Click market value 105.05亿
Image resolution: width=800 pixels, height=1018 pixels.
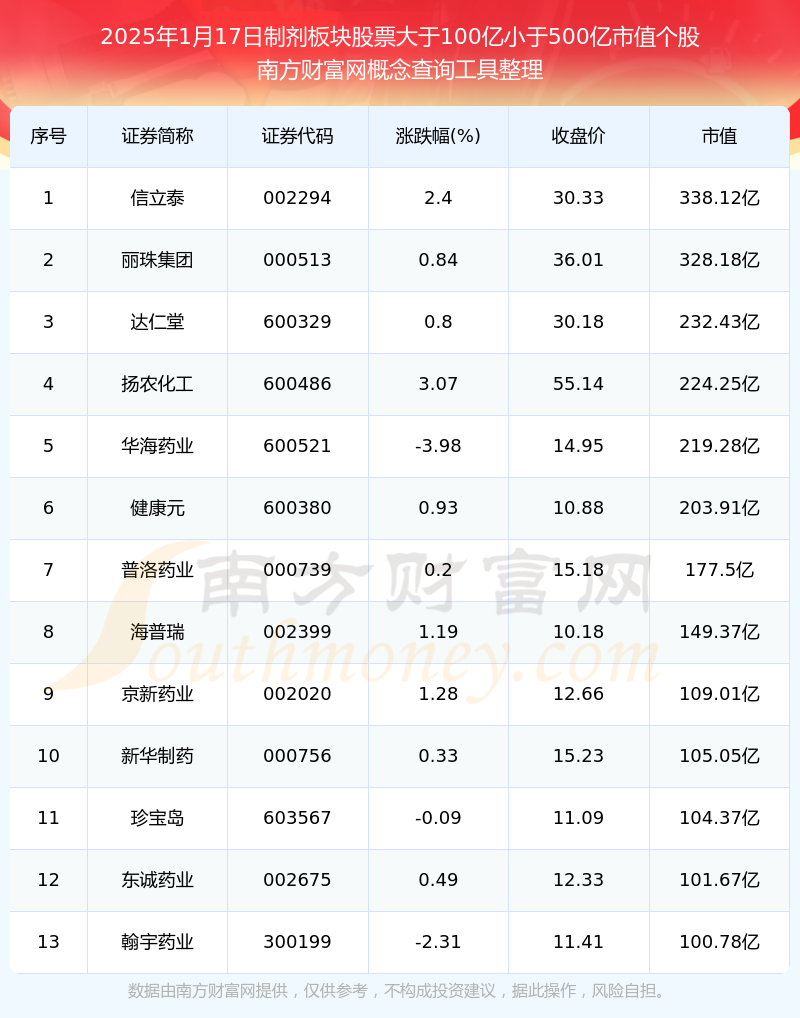pyautogui.click(x=719, y=756)
